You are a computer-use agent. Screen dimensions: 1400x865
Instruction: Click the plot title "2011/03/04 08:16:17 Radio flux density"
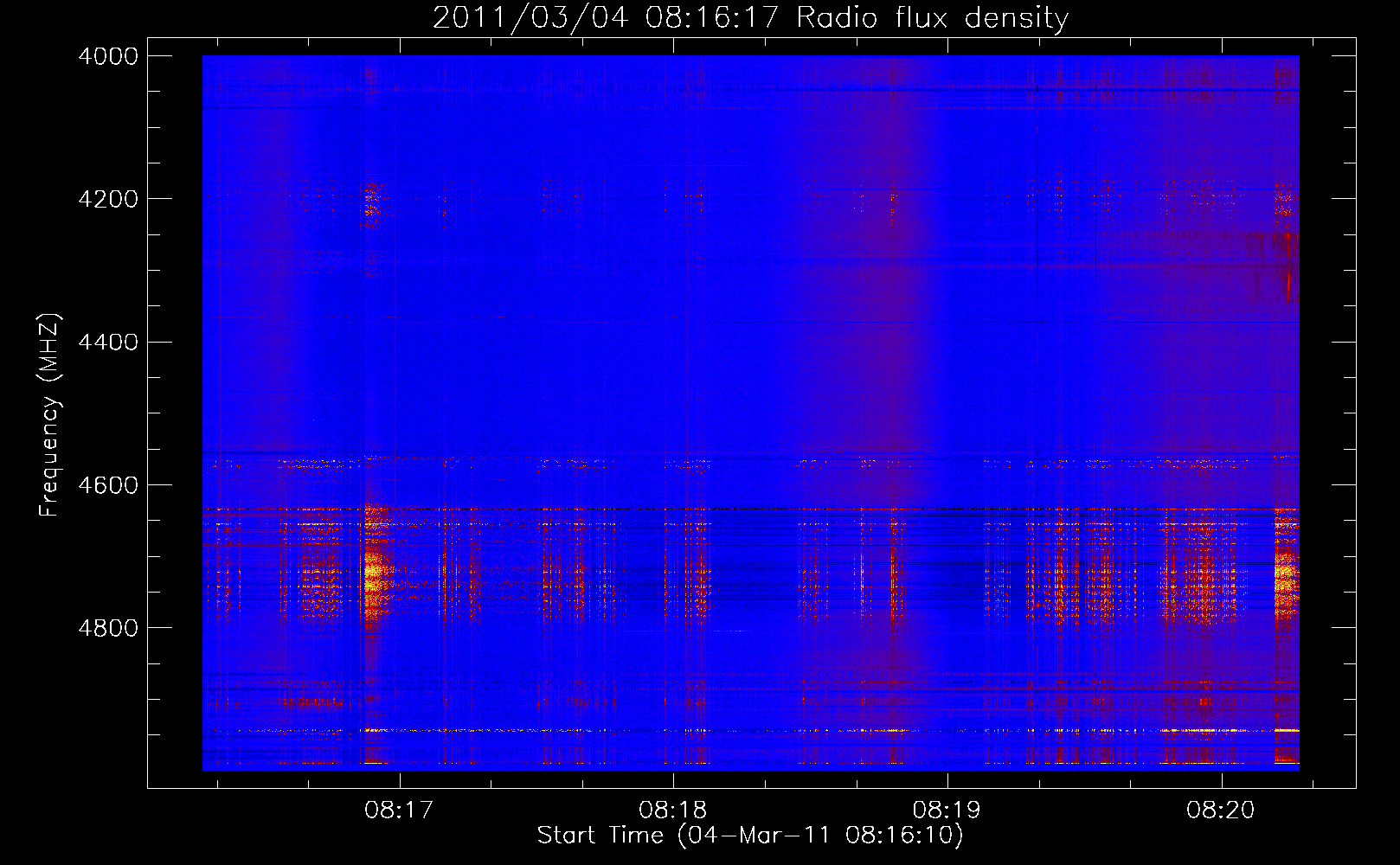[750, 18]
